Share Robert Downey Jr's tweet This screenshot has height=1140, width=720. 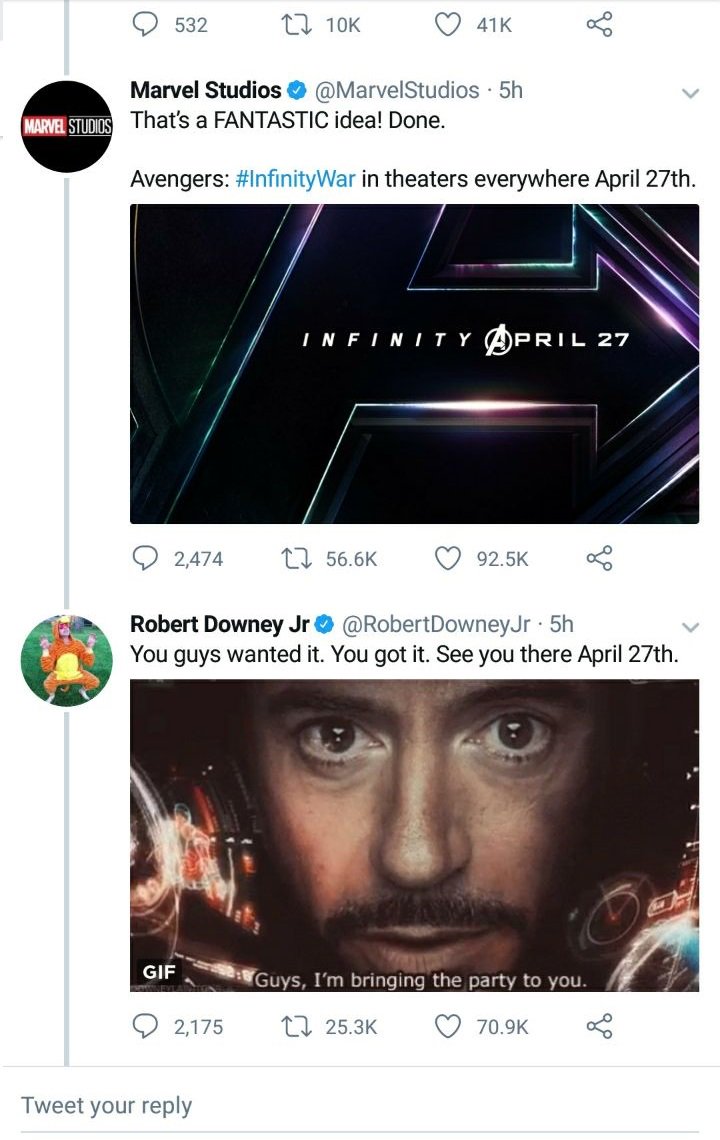pos(599,1027)
